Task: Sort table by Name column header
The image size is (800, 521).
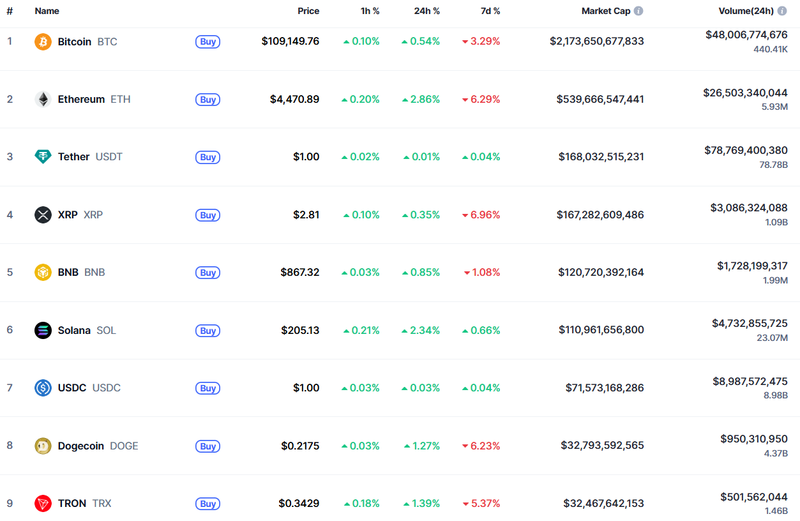Action: [x=47, y=11]
